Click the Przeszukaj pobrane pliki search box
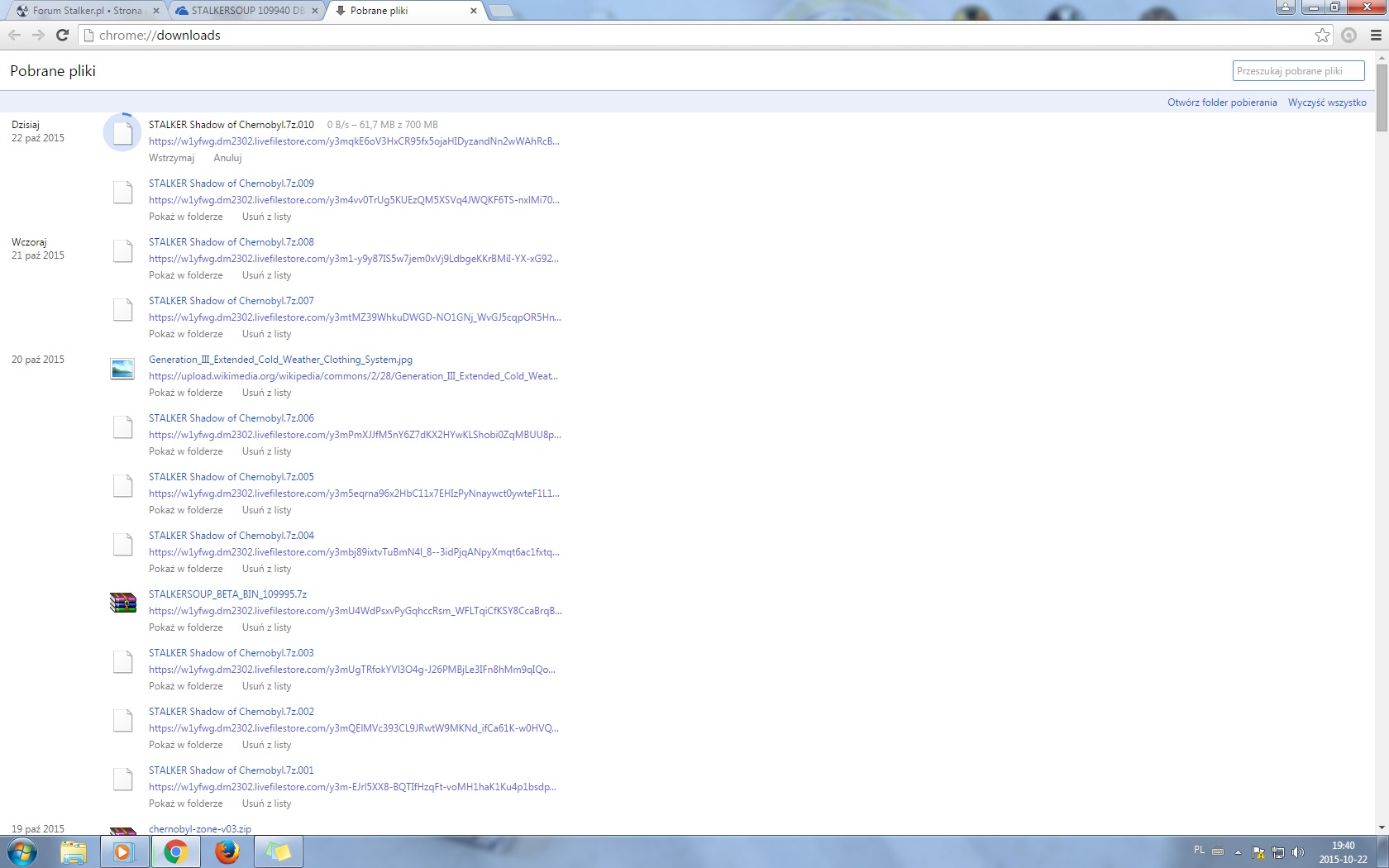The width and height of the screenshot is (1389, 868). tap(1298, 71)
